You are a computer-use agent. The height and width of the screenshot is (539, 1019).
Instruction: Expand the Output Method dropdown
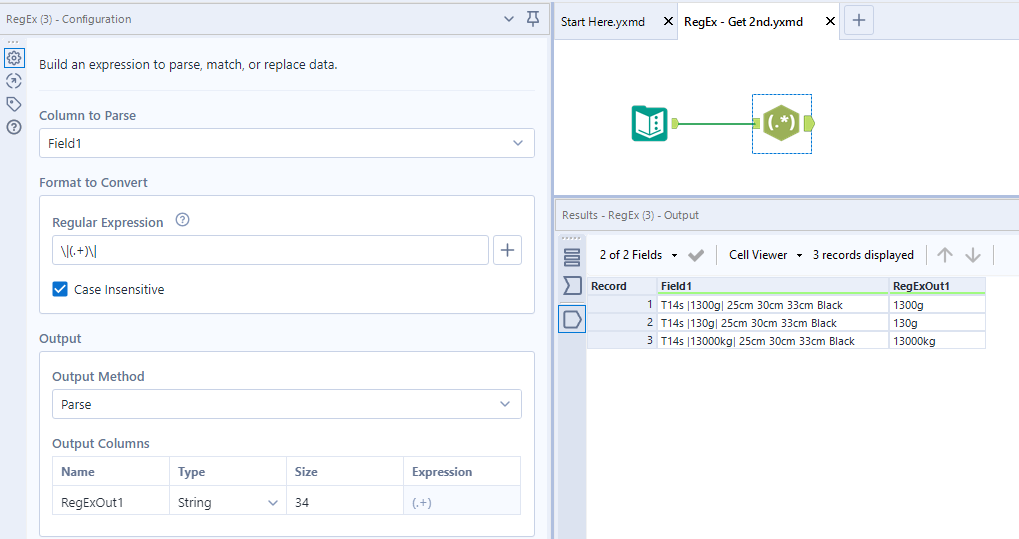(286, 404)
